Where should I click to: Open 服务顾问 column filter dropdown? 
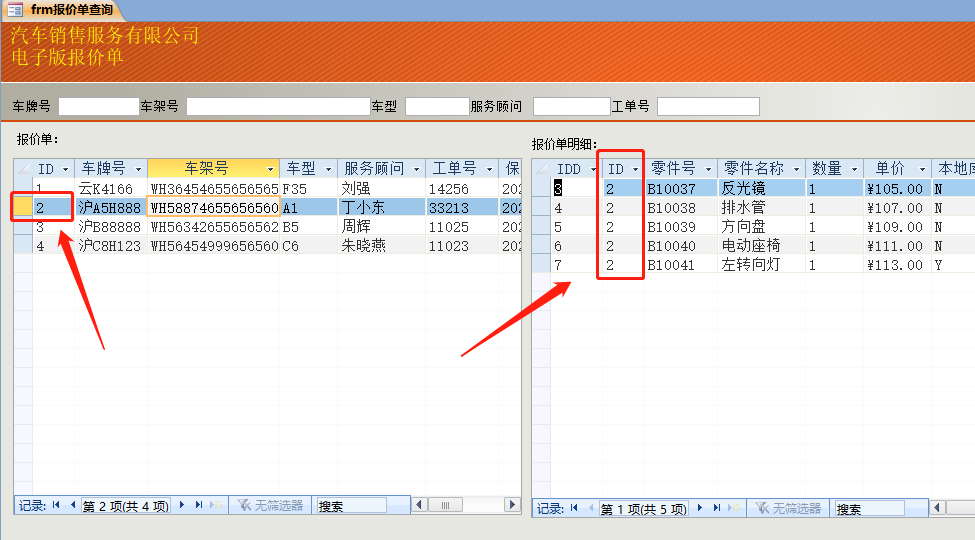pos(416,169)
